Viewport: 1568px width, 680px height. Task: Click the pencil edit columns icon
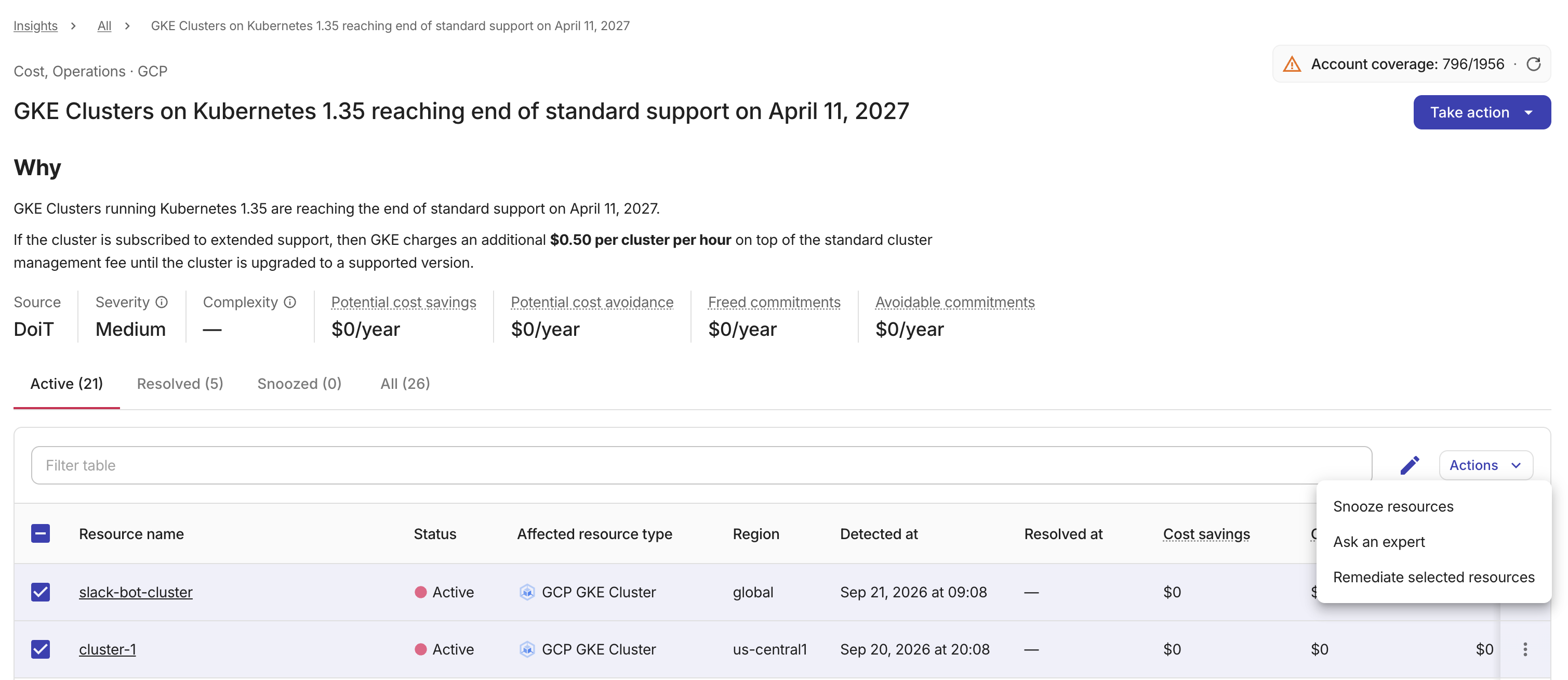(x=1410, y=465)
